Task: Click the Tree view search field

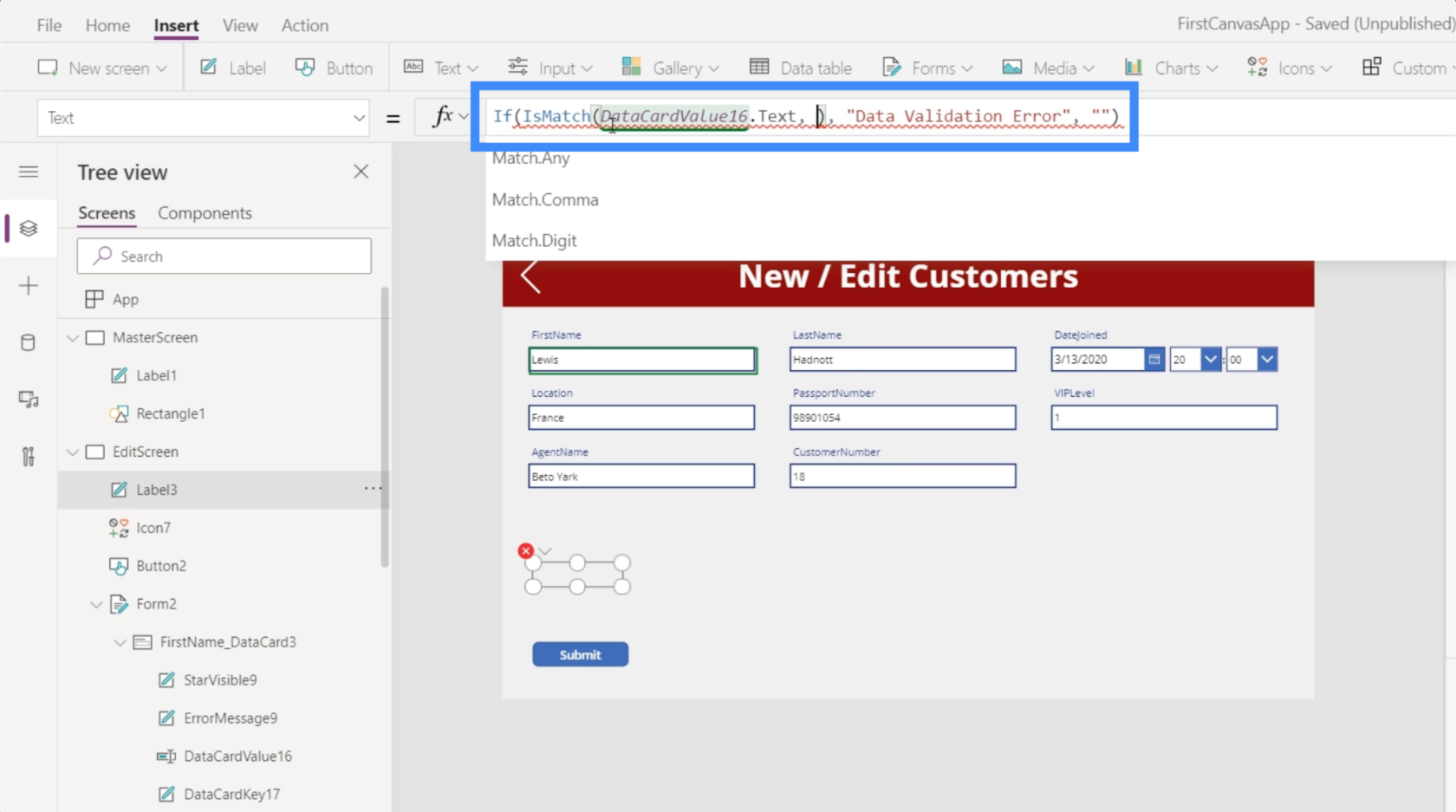Action: (x=224, y=257)
